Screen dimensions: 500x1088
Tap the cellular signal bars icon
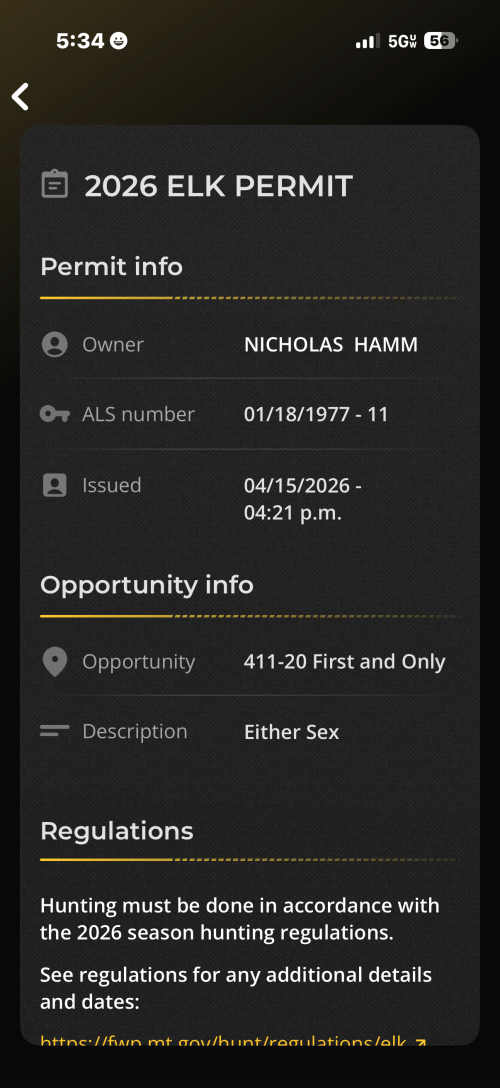368,41
